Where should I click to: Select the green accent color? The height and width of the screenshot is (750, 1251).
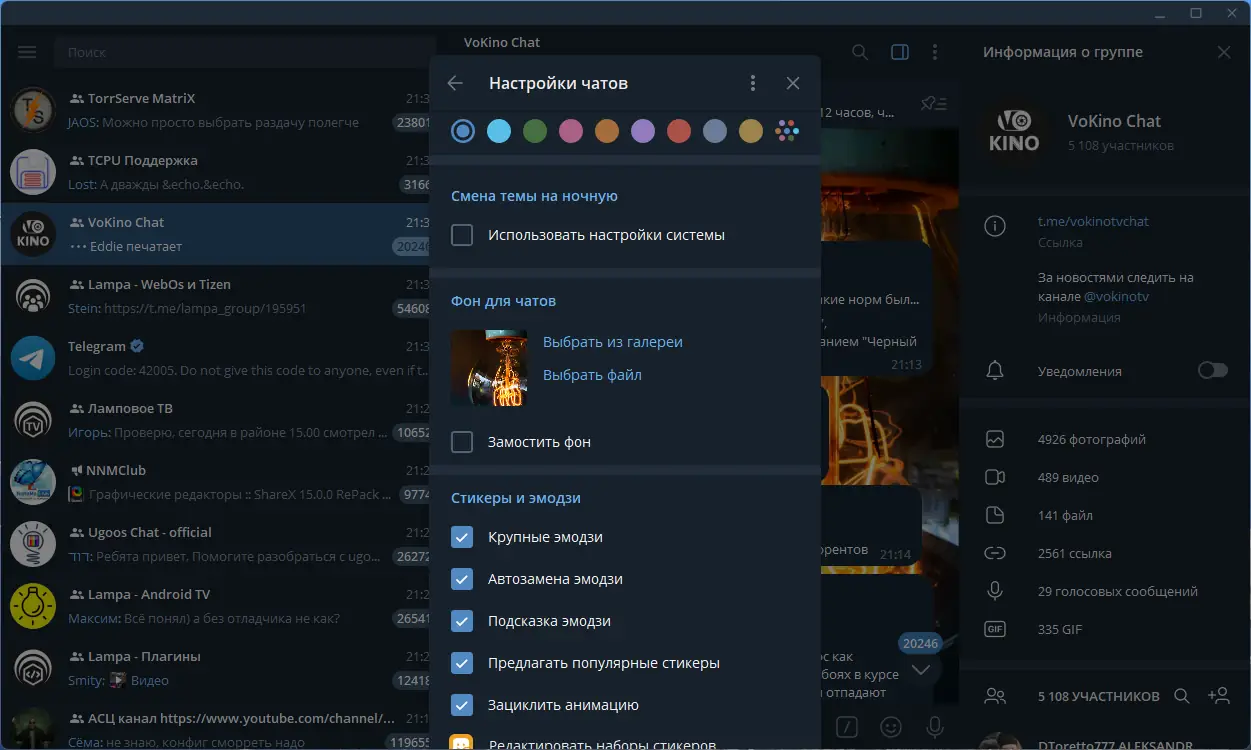coord(535,131)
